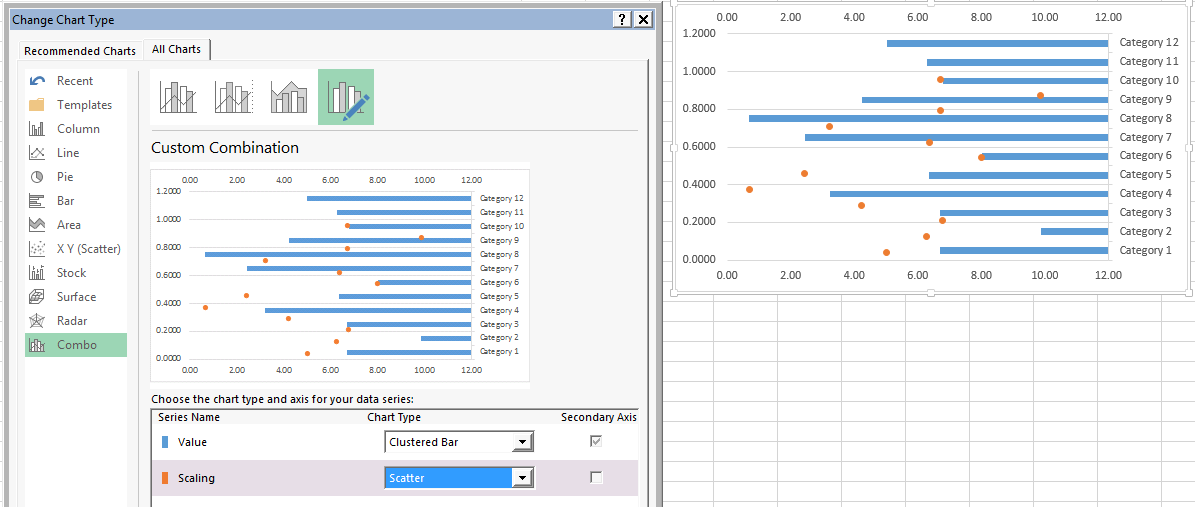Click Category 1 label in worksheet chart

click(1147, 250)
